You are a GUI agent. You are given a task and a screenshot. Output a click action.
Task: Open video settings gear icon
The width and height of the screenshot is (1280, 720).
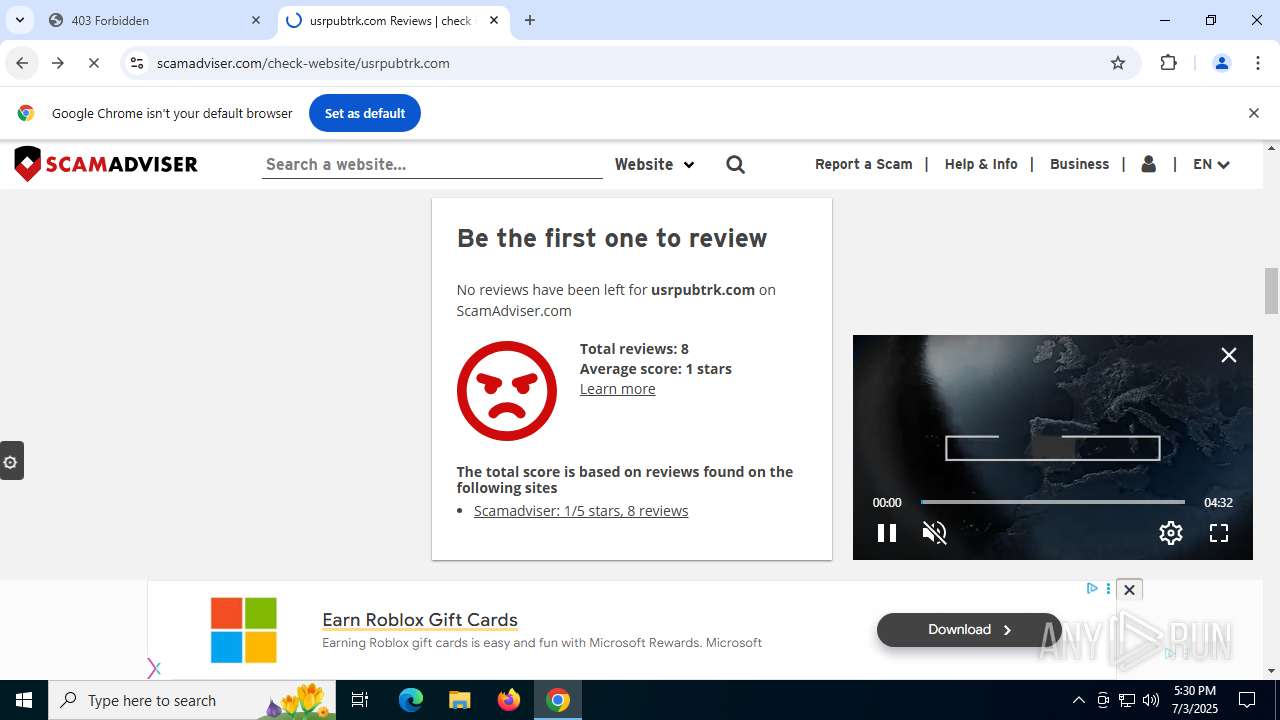coord(1170,533)
